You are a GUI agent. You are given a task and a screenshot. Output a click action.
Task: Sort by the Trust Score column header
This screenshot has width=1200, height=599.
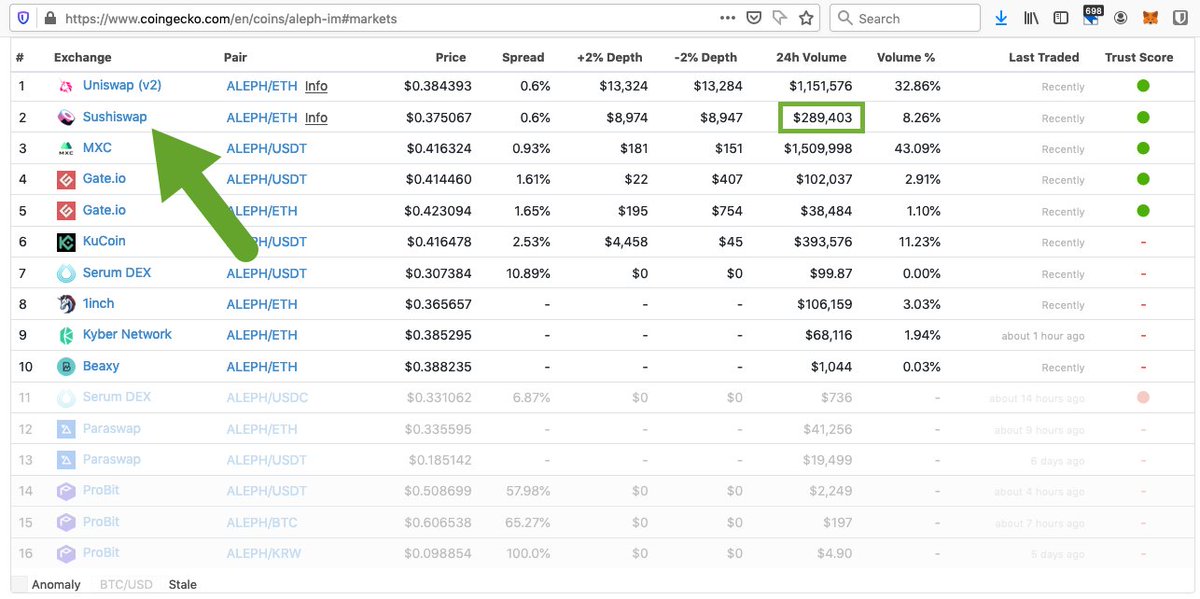point(1139,57)
